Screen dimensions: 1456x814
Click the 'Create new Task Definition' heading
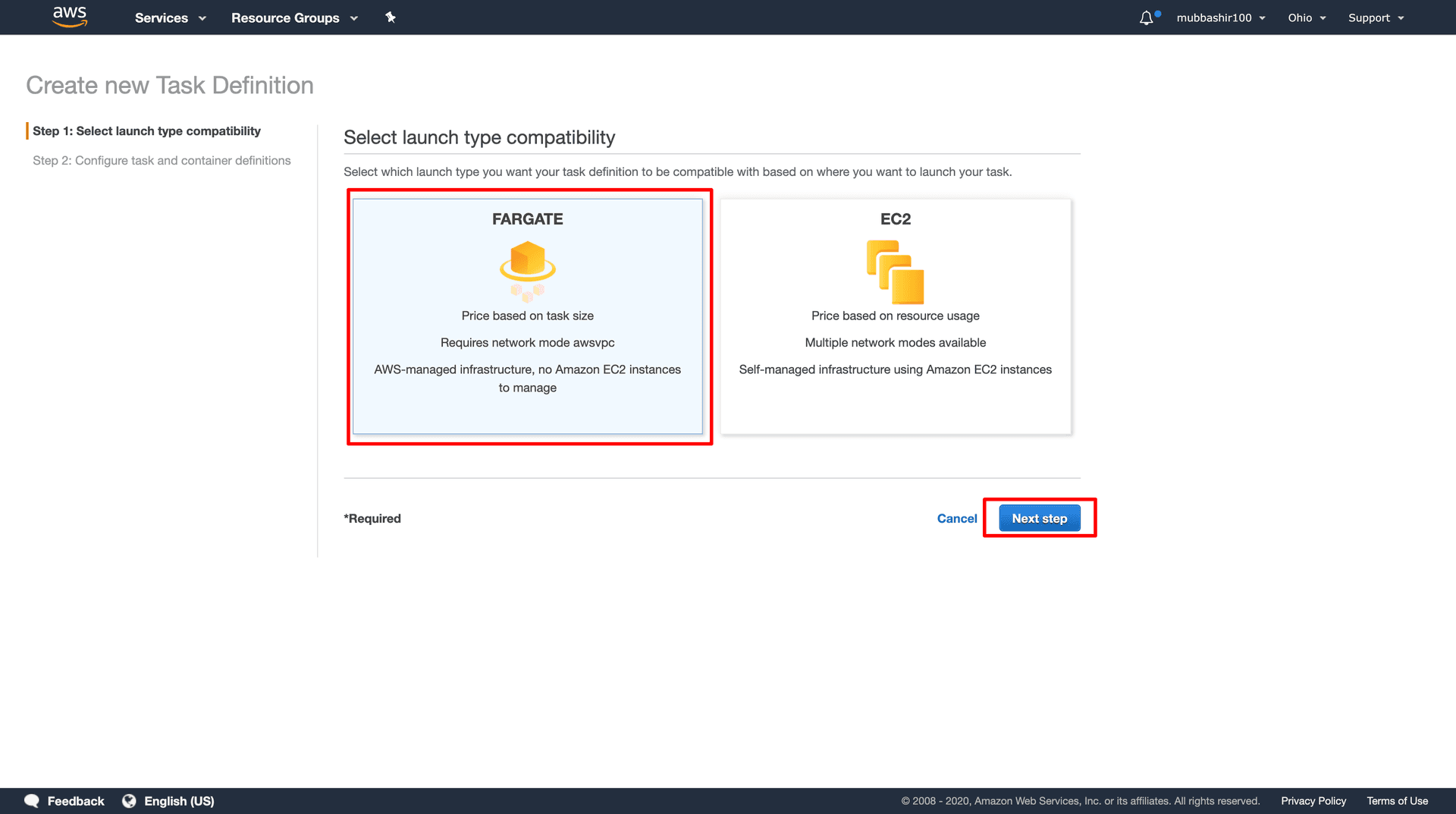[170, 85]
